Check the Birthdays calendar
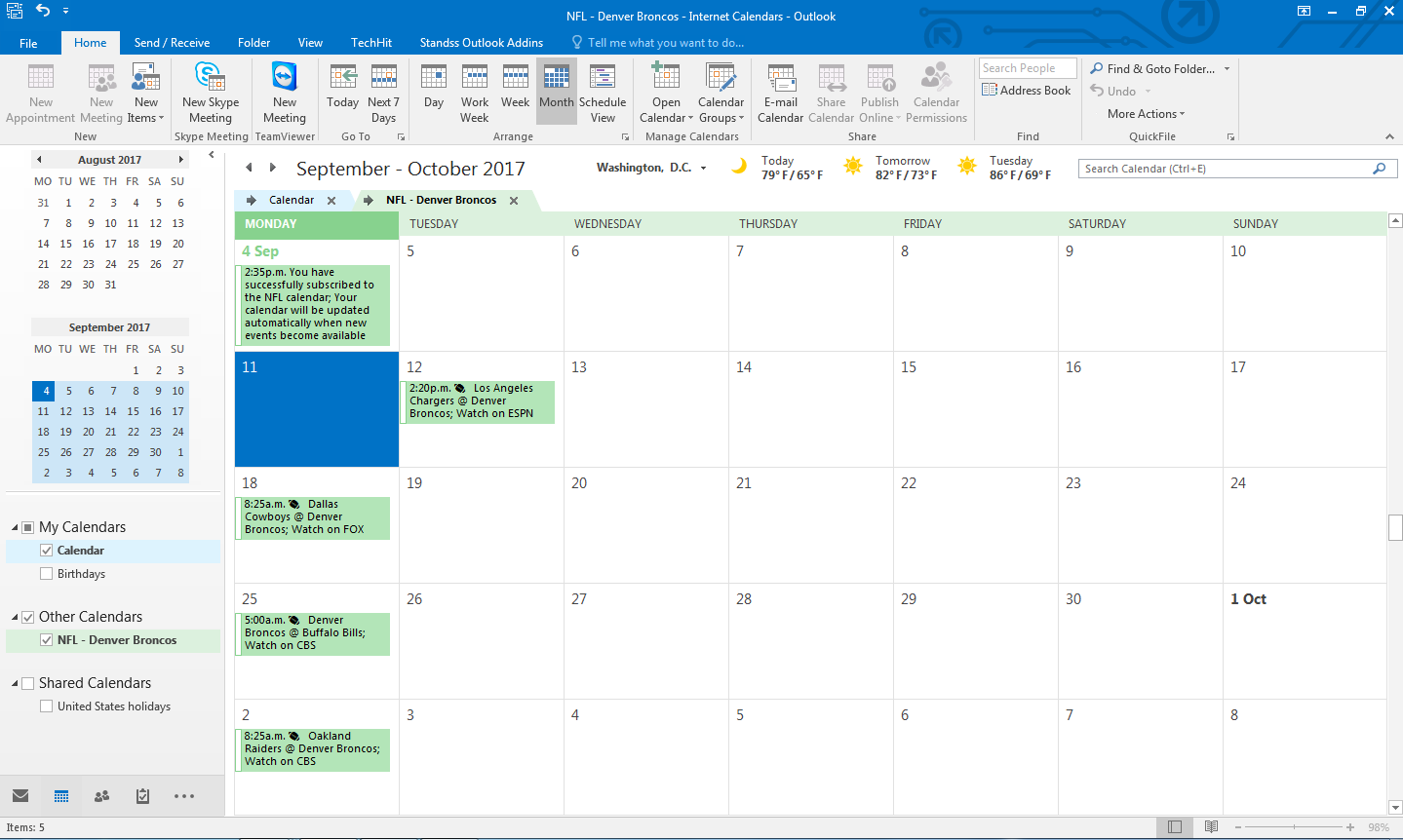The image size is (1403, 840). (x=46, y=574)
